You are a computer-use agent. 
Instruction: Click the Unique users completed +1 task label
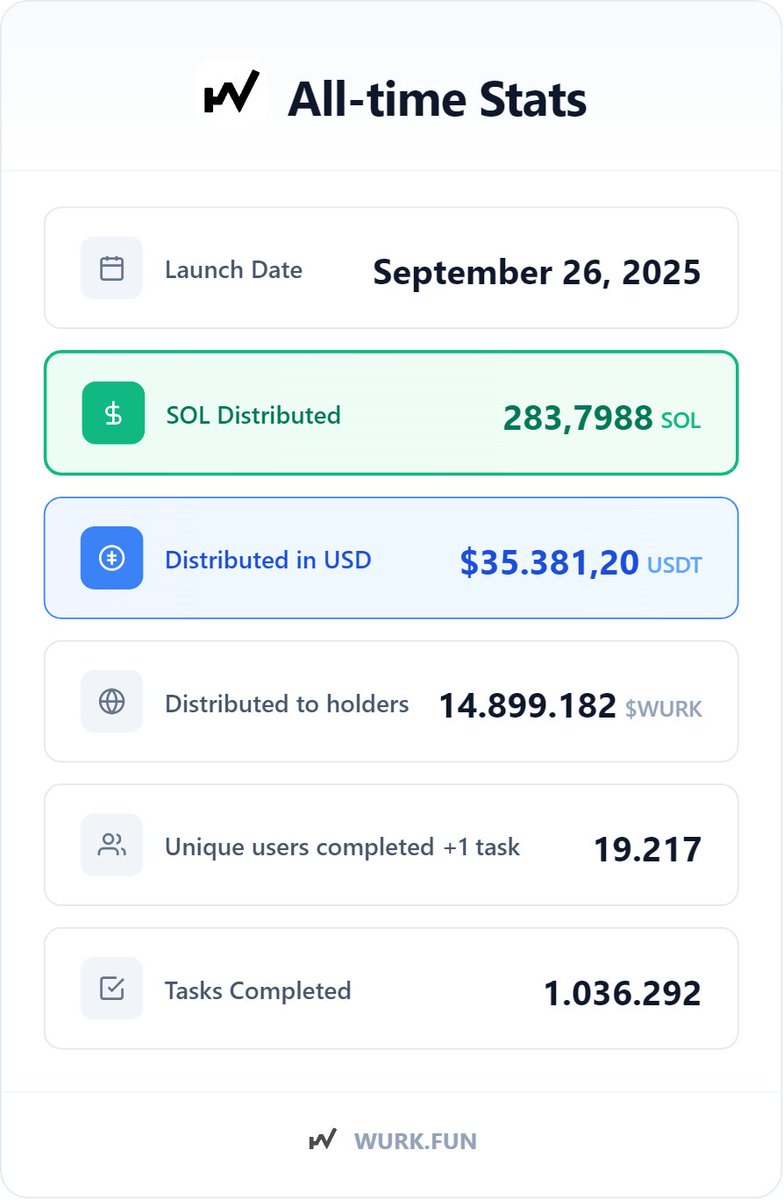(342, 847)
